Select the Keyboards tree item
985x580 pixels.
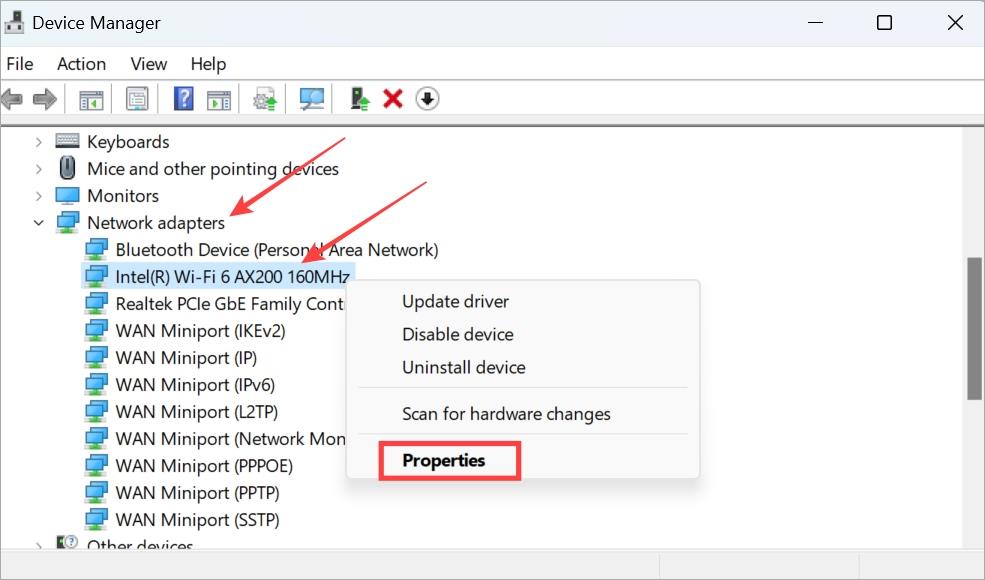128,142
